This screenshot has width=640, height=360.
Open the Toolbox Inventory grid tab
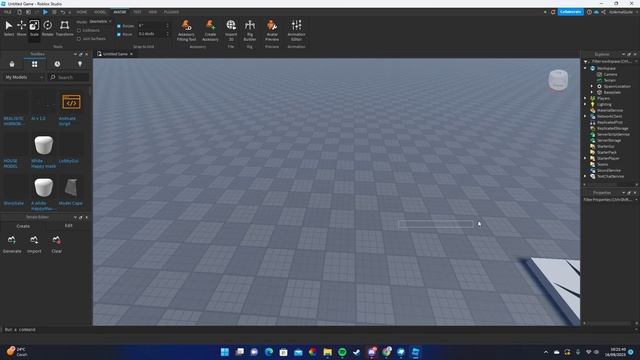point(34,64)
